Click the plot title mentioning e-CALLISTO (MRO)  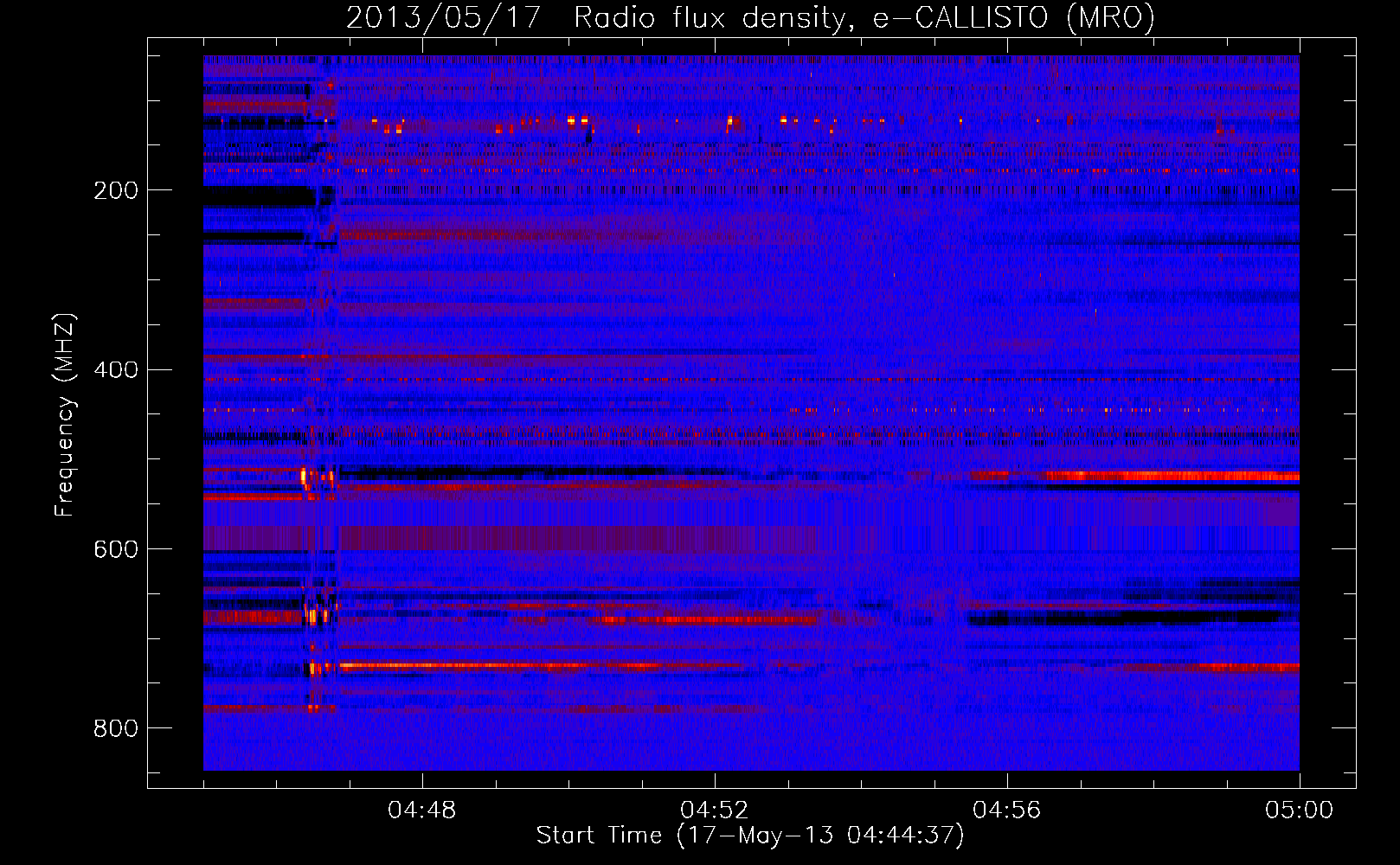750,17
